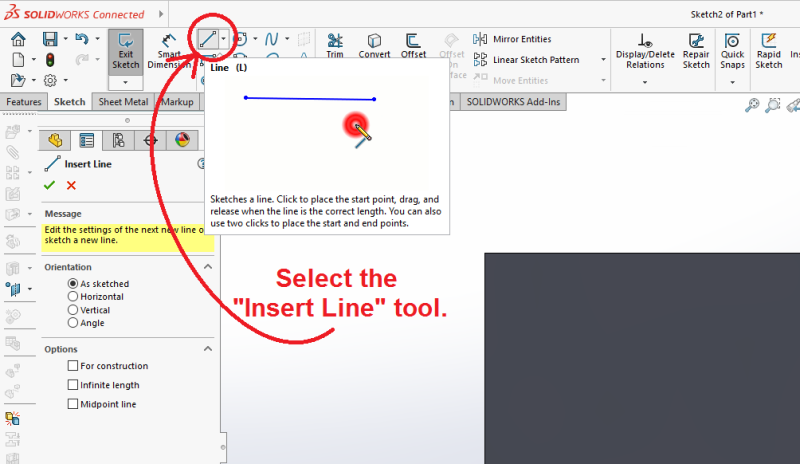This screenshot has width=800, height=464.
Task: Confirm Insert Line with green checkmark
Action: (x=49, y=185)
